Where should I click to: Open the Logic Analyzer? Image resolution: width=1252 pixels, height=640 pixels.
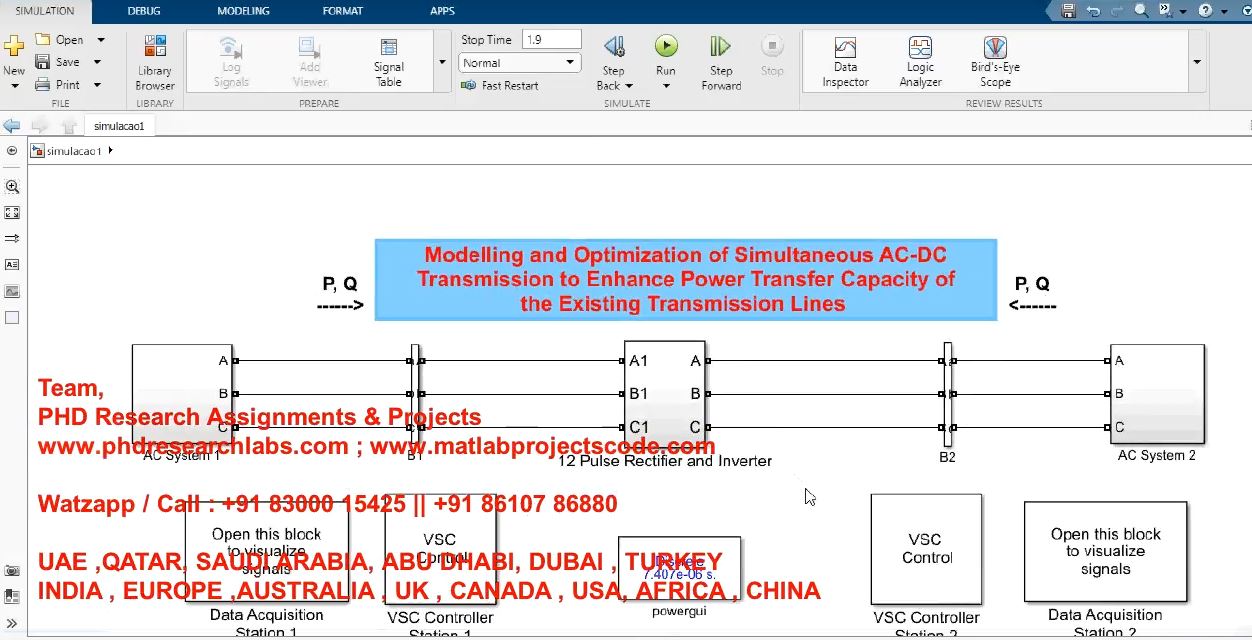click(x=920, y=62)
